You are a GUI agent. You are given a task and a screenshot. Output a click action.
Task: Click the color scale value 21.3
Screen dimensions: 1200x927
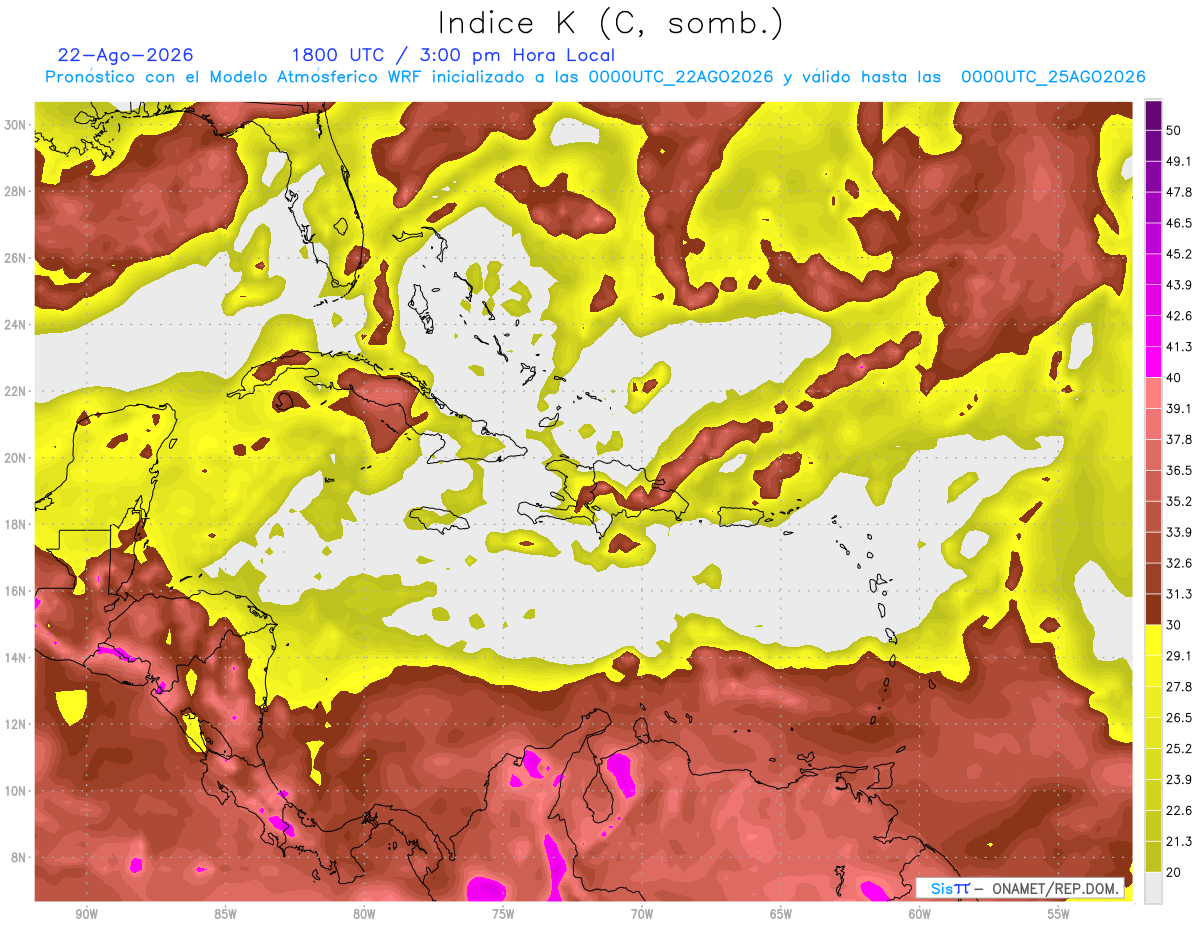coord(1179,841)
